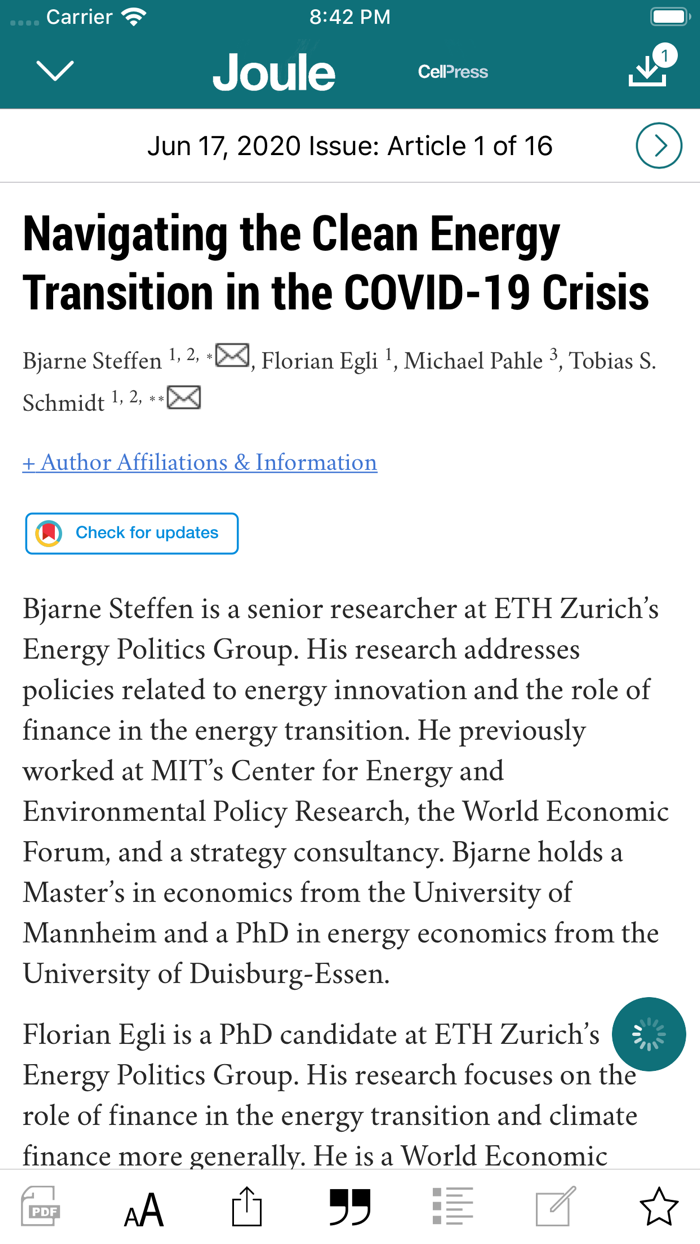The image size is (700, 1244).
Task: Collapse article with top-left chevron
Action: 54,71
